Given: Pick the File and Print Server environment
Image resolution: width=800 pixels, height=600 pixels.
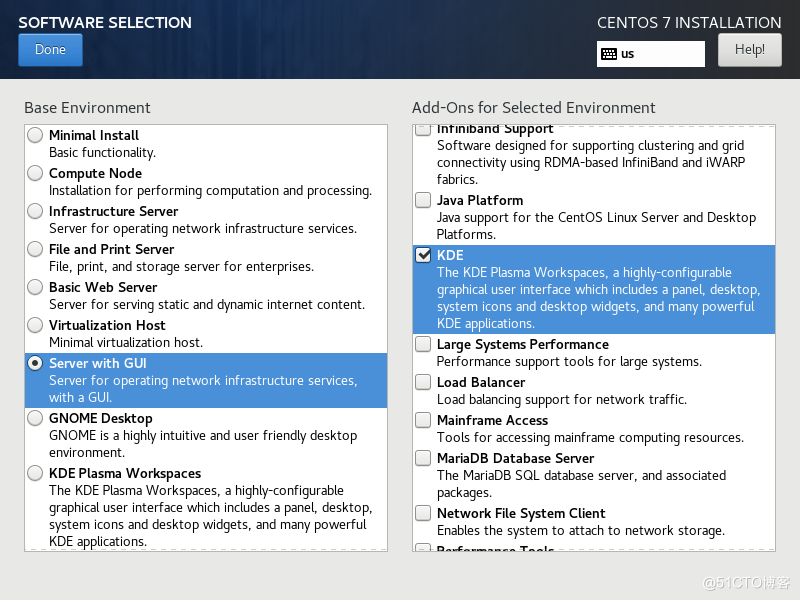Looking at the screenshot, I should pyautogui.click(x=36, y=249).
